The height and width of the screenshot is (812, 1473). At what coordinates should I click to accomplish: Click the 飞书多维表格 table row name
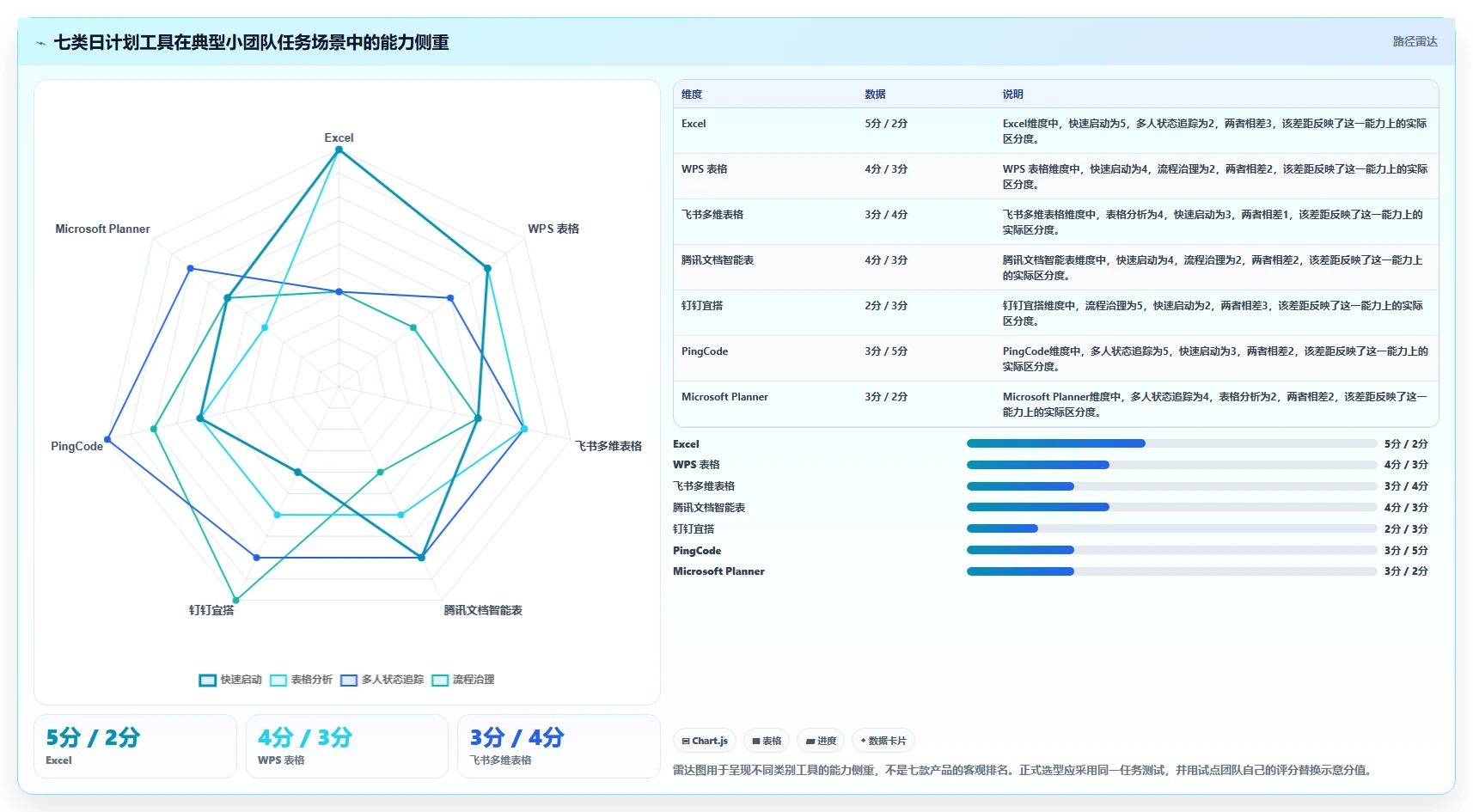pyautogui.click(x=712, y=215)
